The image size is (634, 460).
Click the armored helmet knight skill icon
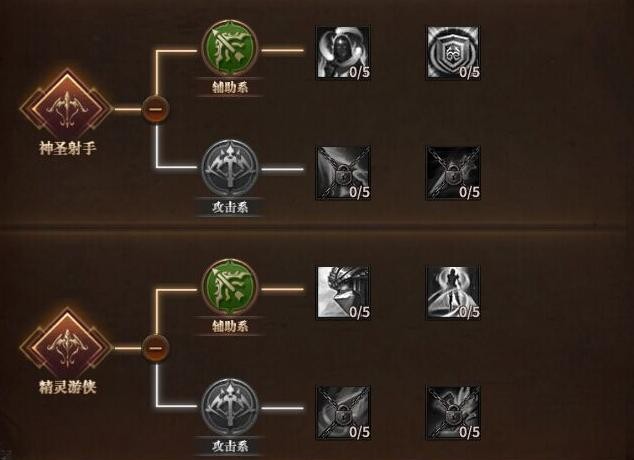[343, 292]
